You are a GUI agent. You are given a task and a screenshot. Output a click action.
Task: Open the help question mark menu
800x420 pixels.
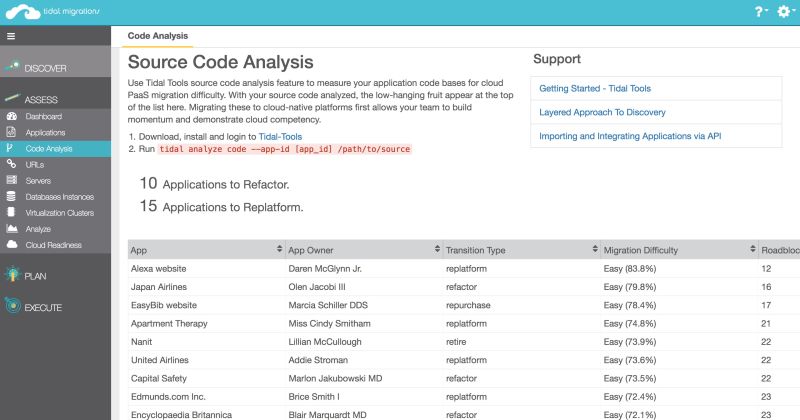(761, 12)
